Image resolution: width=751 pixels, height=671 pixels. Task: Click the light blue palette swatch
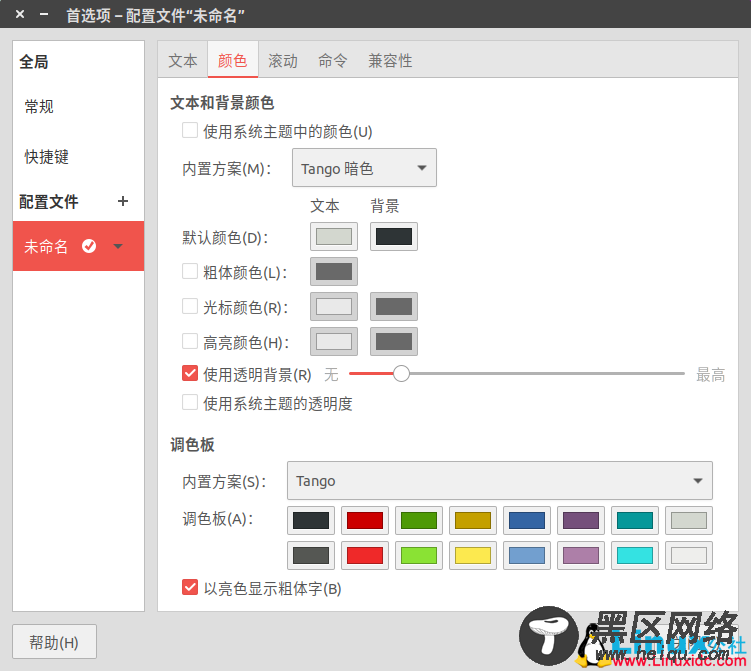[x=527, y=556]
